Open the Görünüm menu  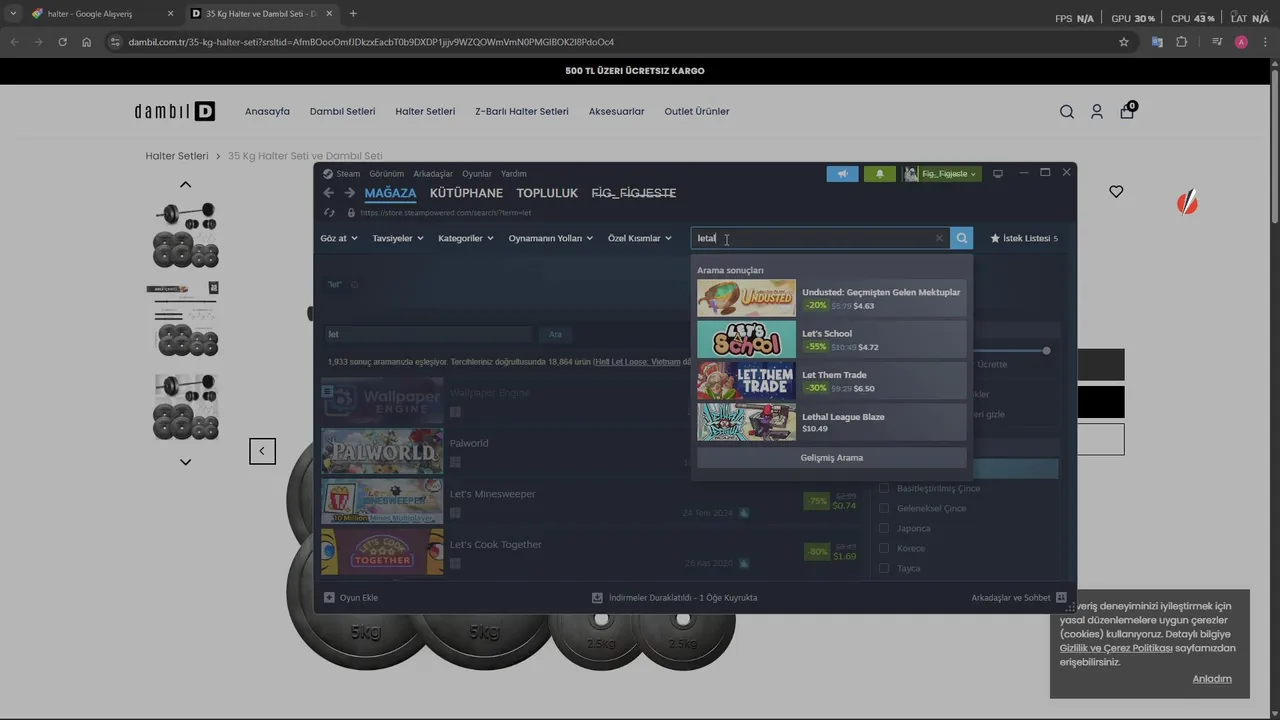coord(387,174)
